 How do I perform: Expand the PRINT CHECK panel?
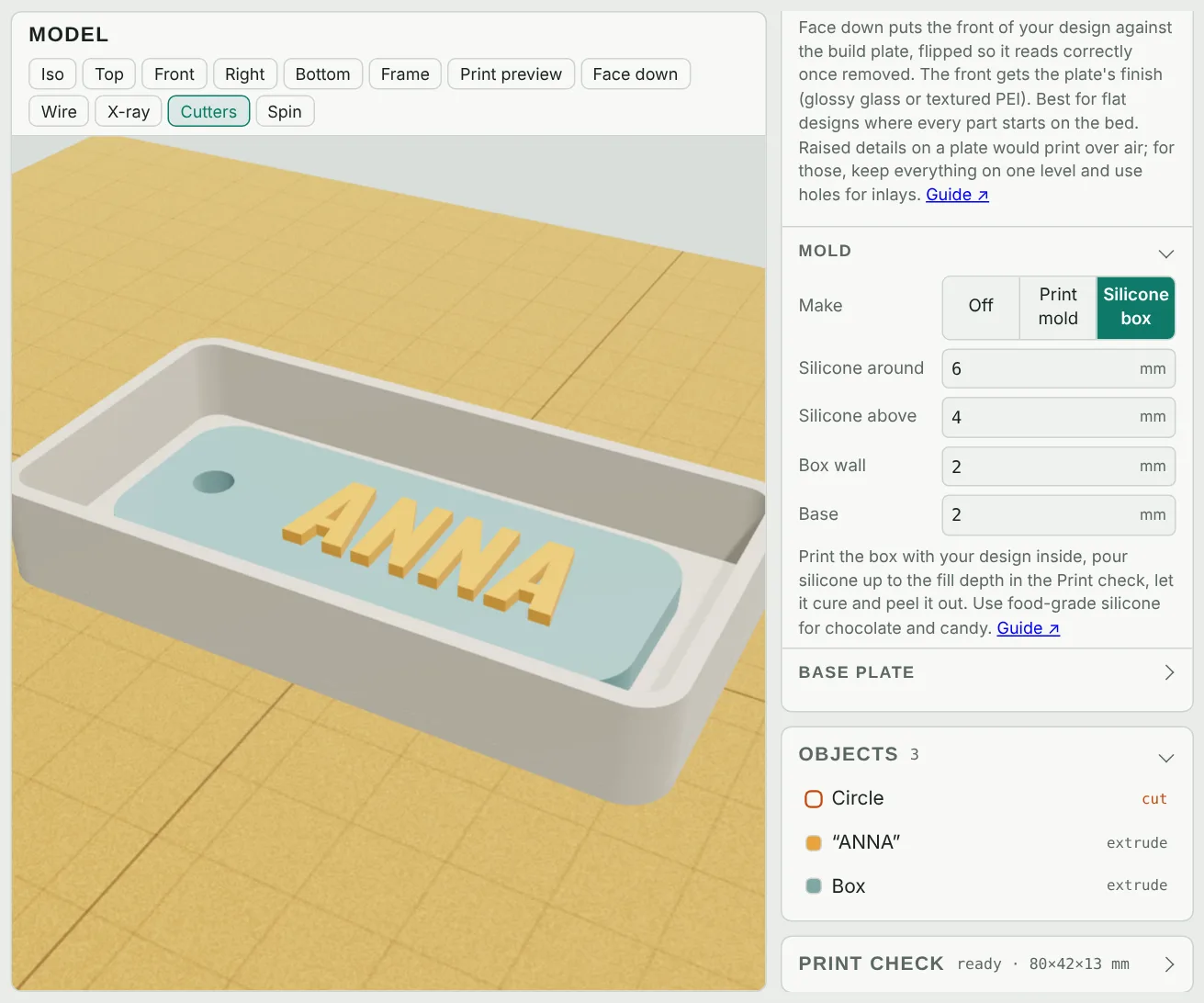[x=986, y=964]
